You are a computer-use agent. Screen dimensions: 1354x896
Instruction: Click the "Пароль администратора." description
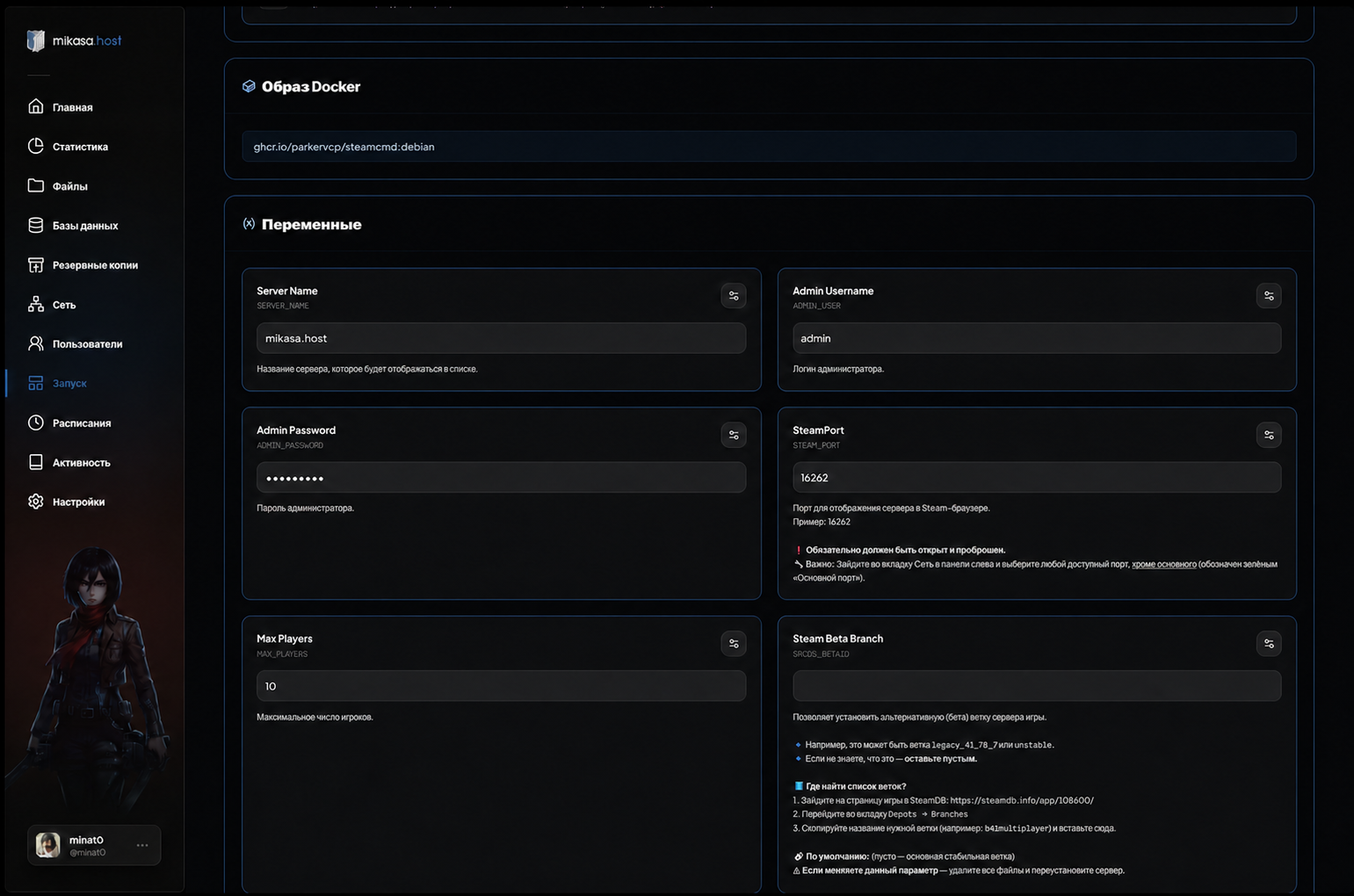306,508
